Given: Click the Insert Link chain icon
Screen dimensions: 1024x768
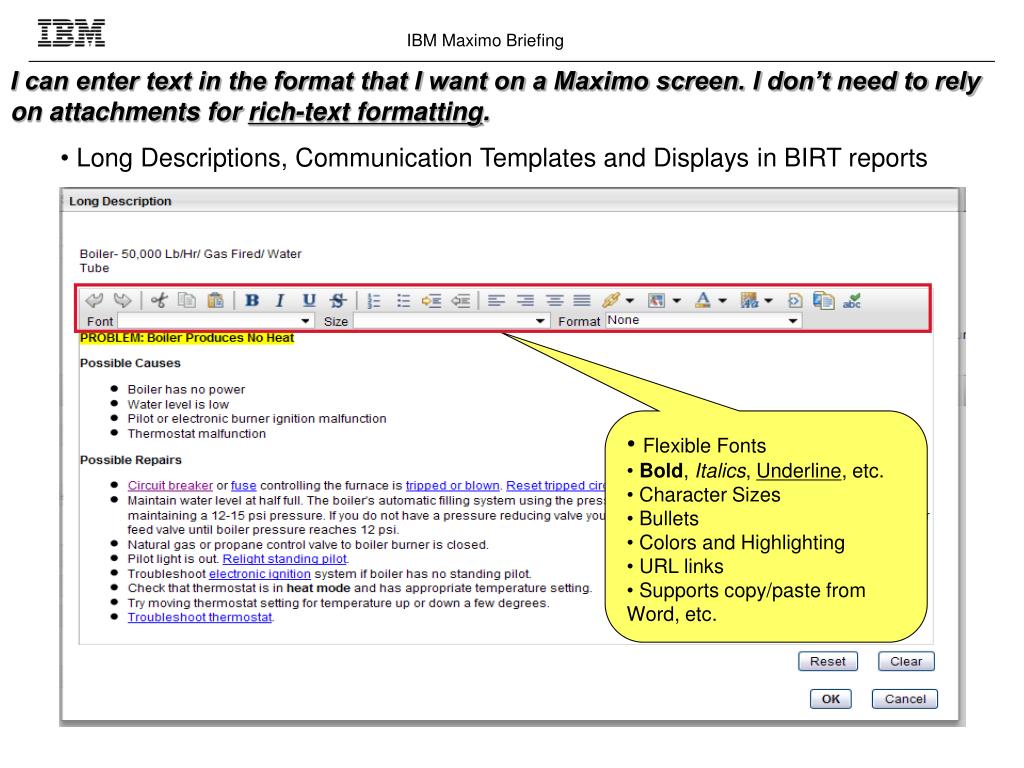Looking at the screenshot, I should pyautogui.click(x=611, y=300).
